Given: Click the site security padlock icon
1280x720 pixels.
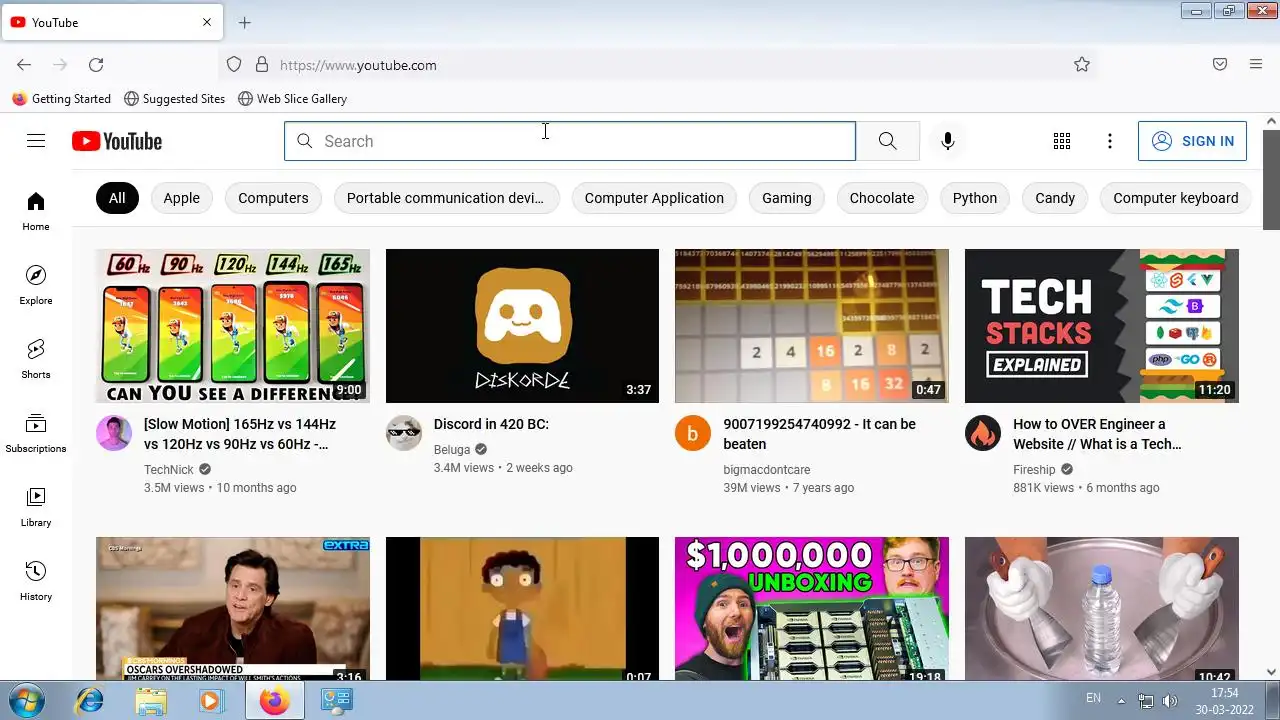Looking at the screenshot, I should [x=262, y=65].
